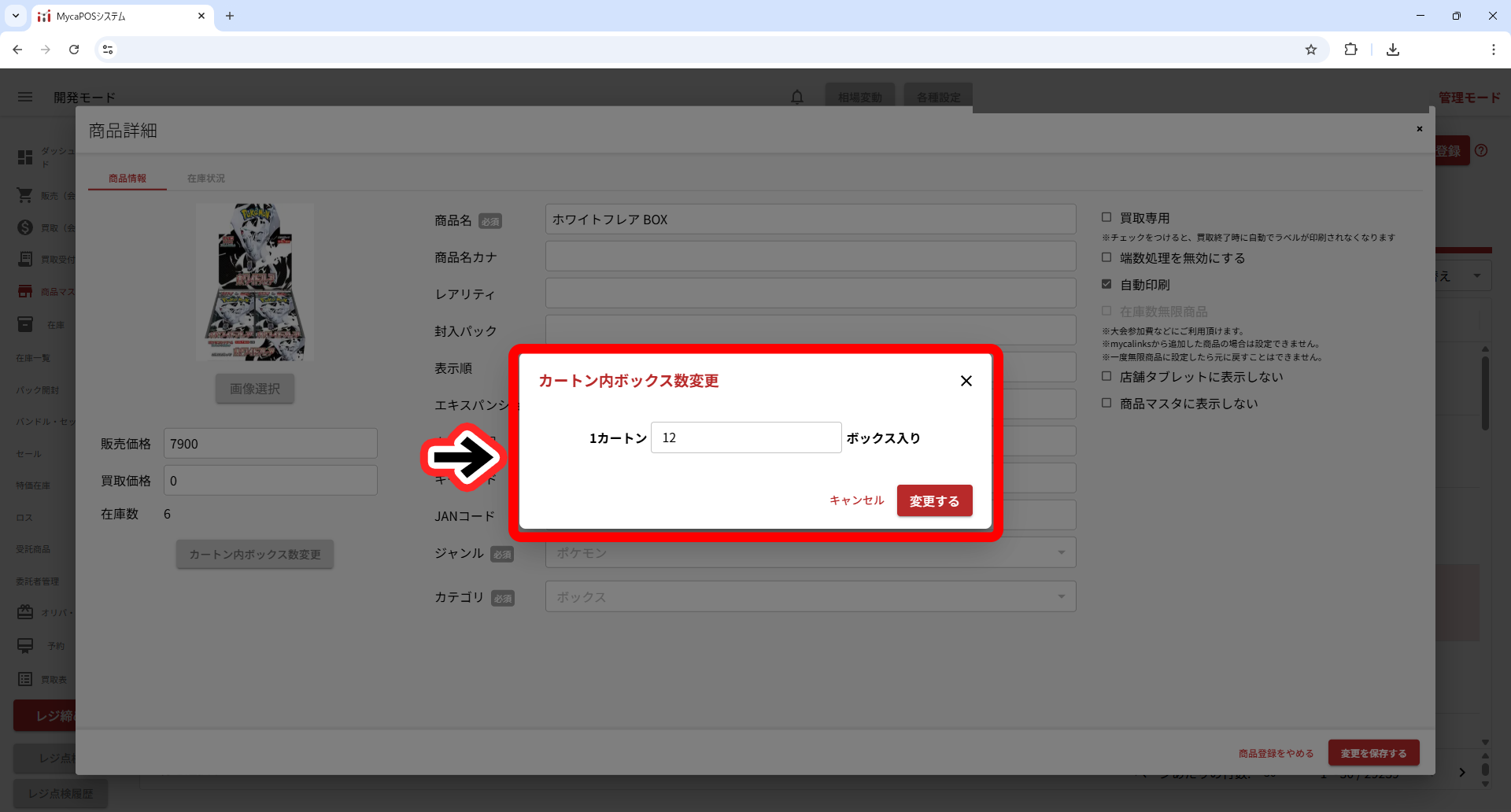Toggle 店舗タブレットに表示しない checkbox
Screen dimensions: 1511x812
pos(1106,376)
